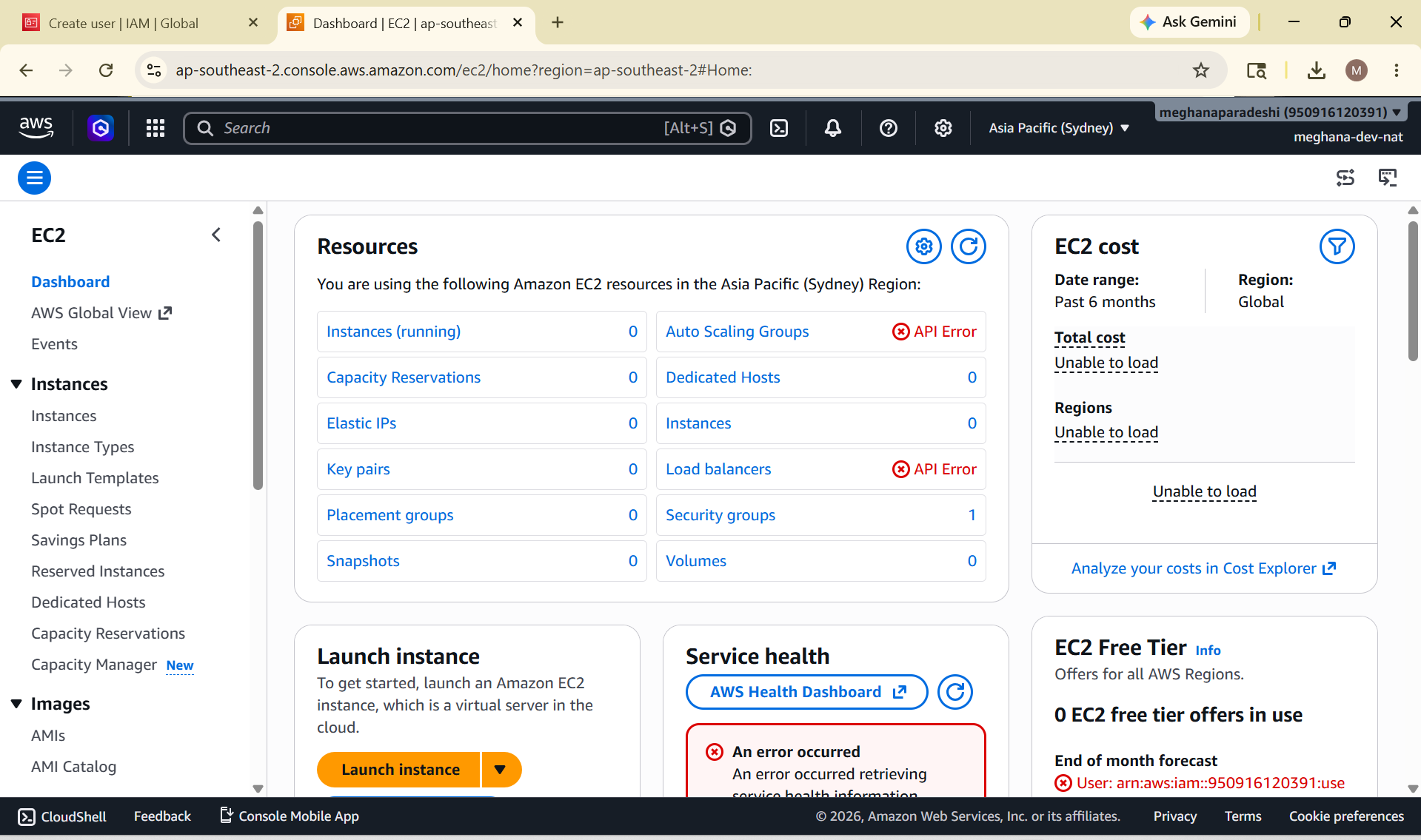Open the Services grid menu
1421x840 pixels.
click(x=156, y=128)
